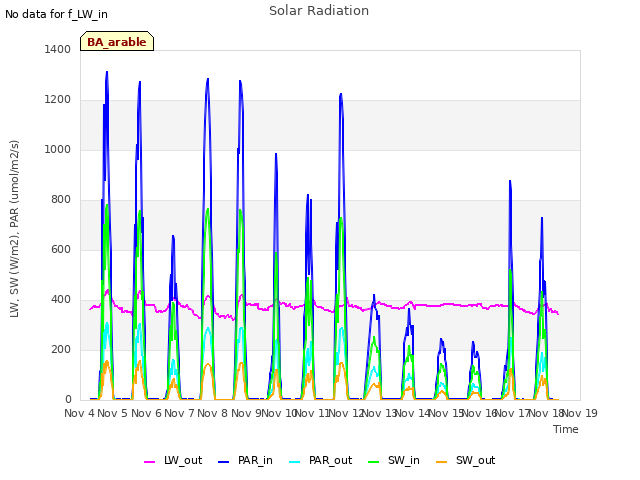Click the Nov 6 x-axis label
This screenshot has width=640, height=480.
click(x=146, y=413)
